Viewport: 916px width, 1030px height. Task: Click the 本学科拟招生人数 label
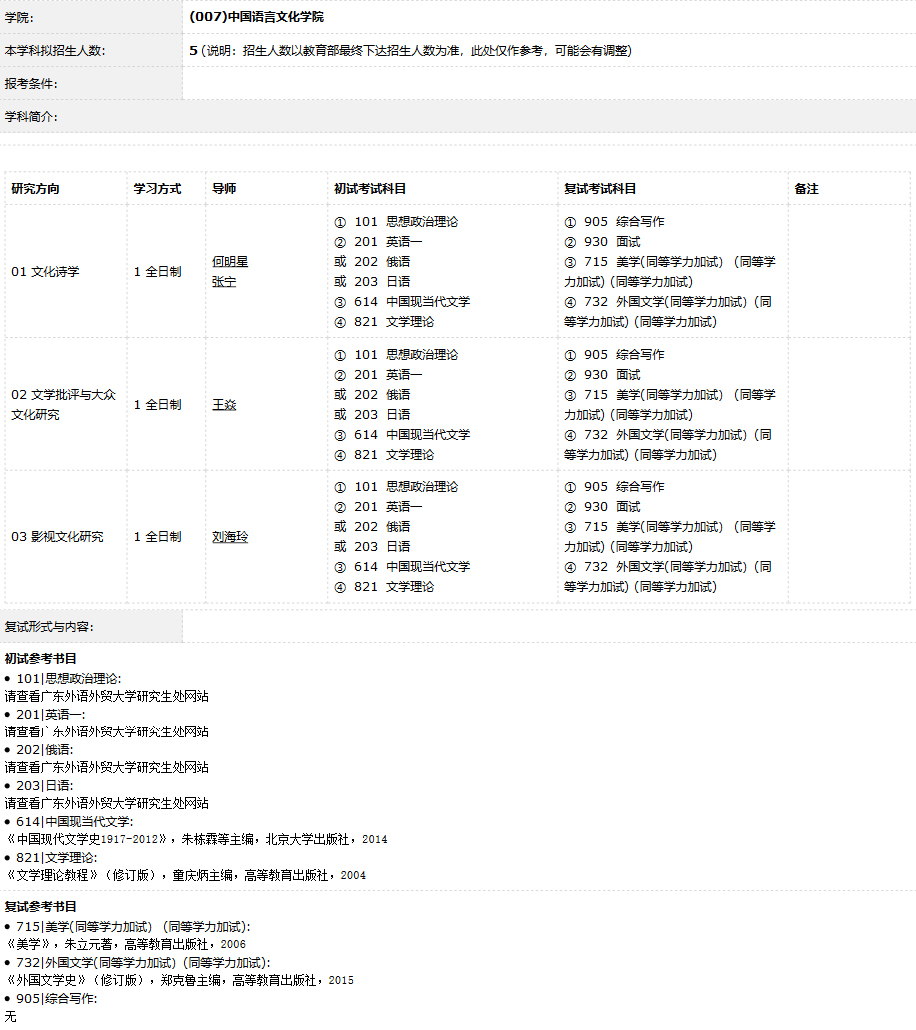click(x=55, y=51)
